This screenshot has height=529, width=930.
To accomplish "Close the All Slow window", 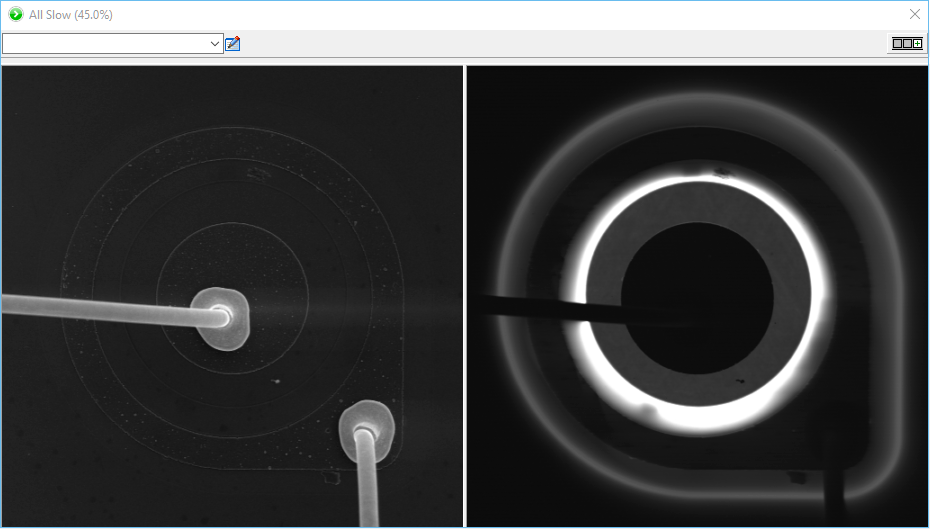I will point(915,14).
